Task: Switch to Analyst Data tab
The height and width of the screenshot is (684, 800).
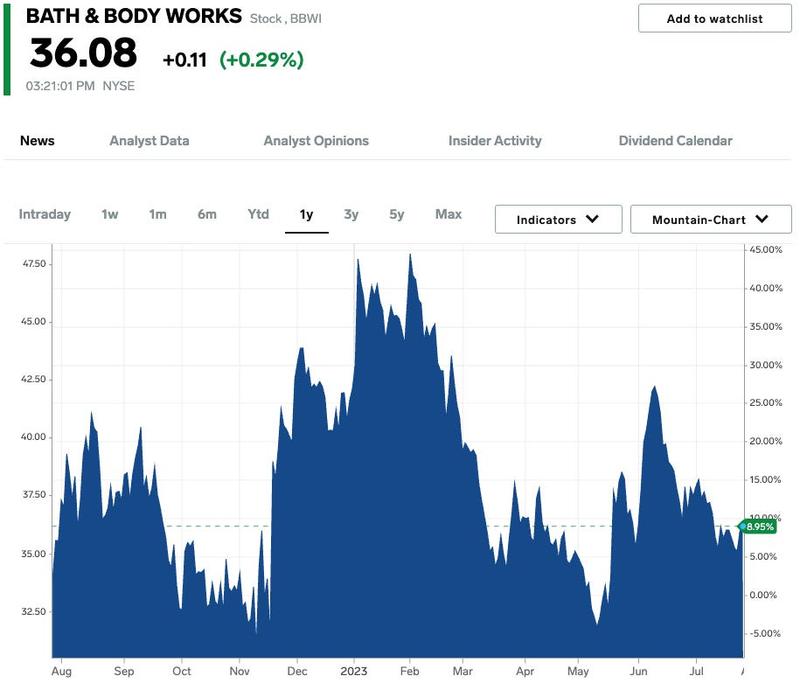Action: coord(149,141)
